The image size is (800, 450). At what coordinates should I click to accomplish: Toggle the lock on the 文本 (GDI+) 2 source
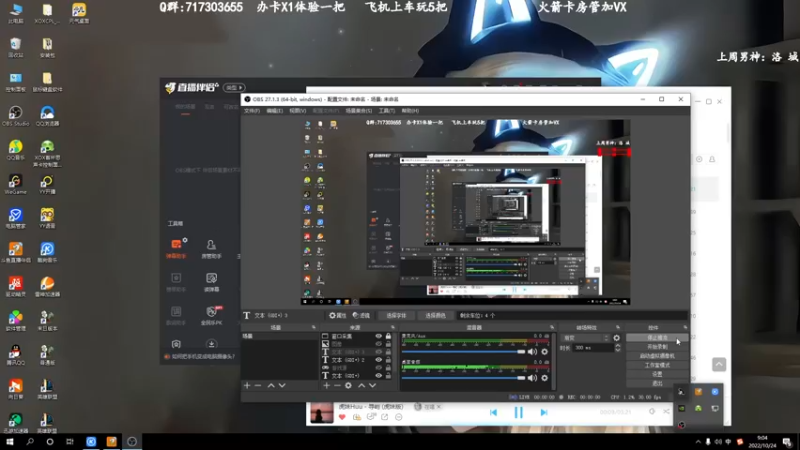click(x=388, y=360)
